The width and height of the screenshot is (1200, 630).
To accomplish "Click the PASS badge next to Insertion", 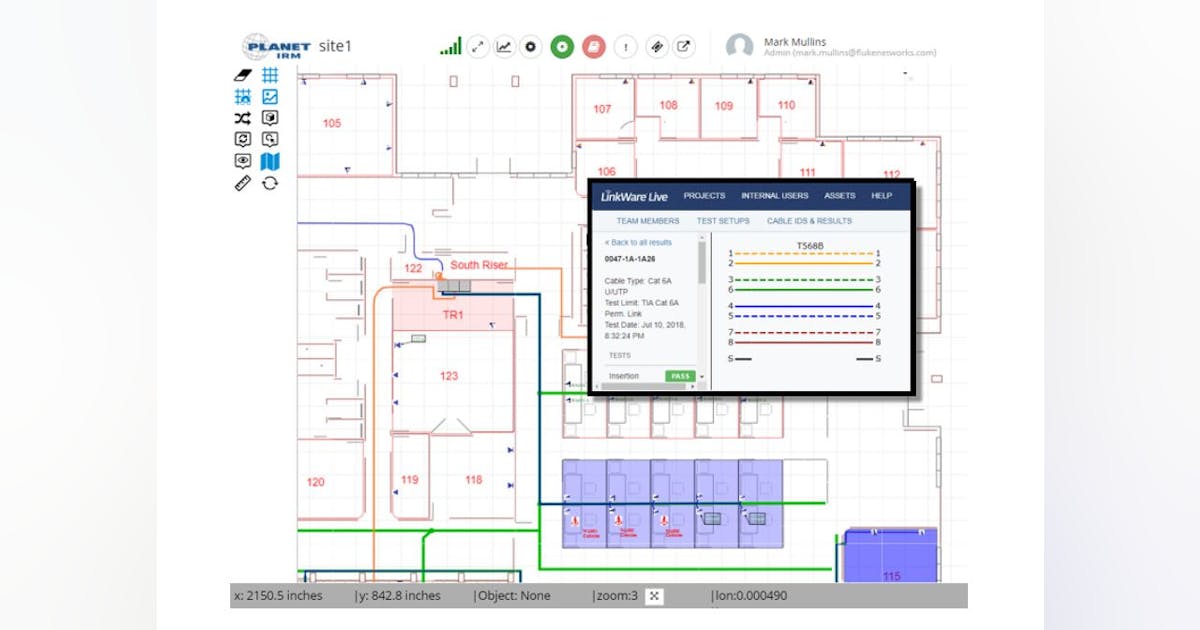I will pos(679,374).
